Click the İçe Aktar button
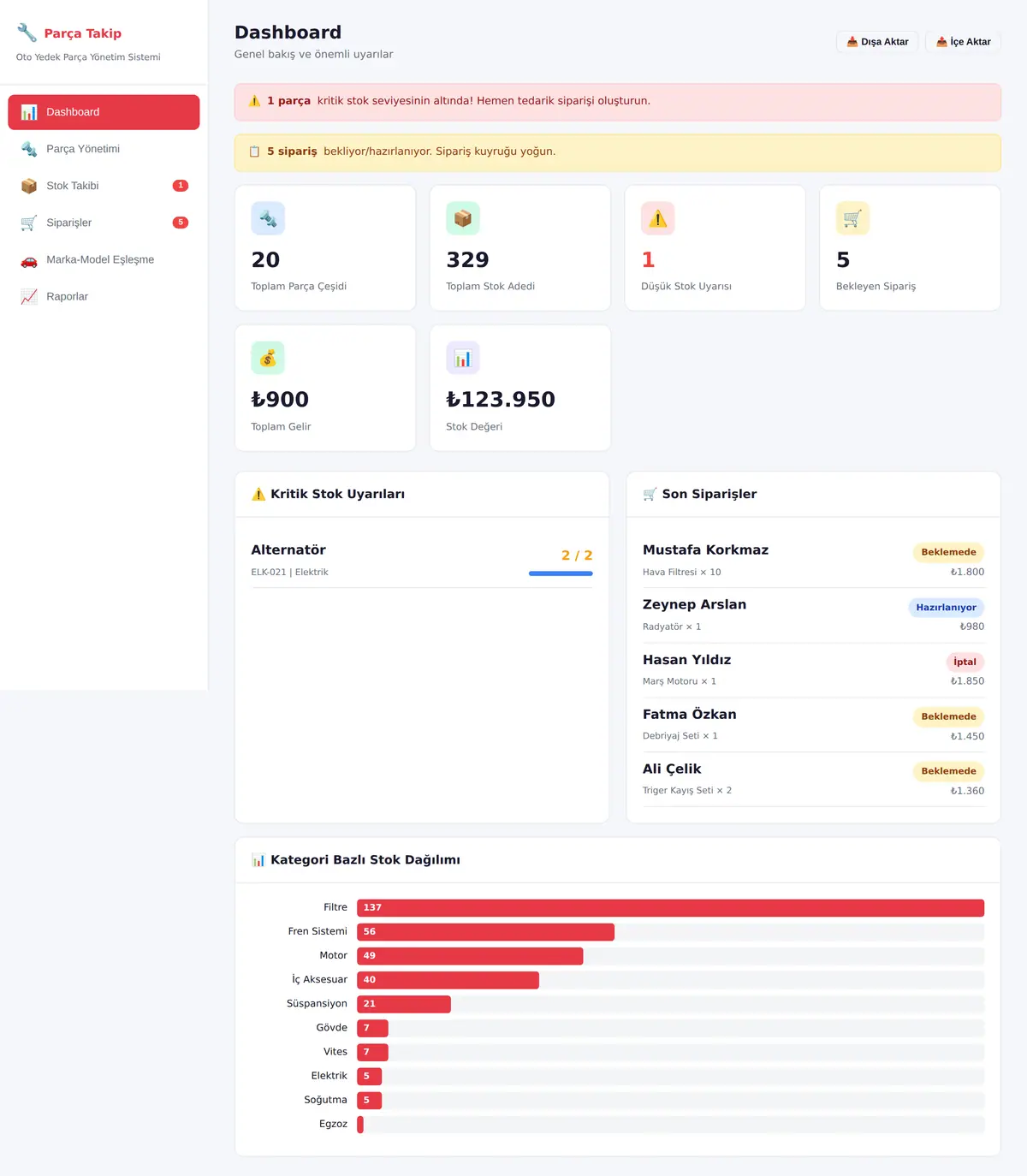Image resolution: width=1027 pixels, height=1176 pixels. point(963,42)
